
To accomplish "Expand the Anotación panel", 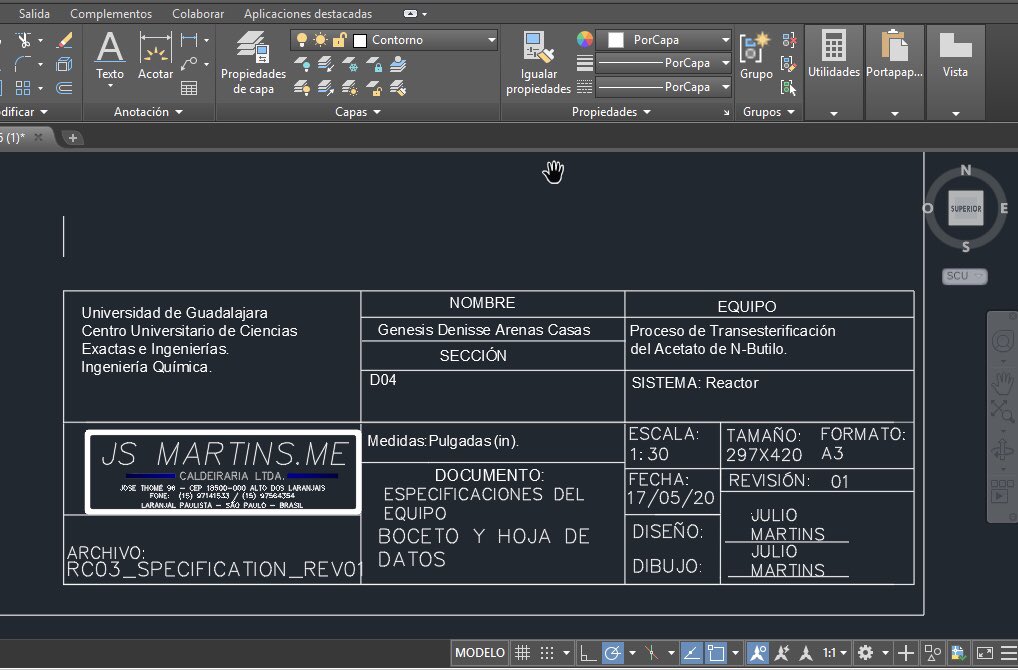I will [148, 112].
